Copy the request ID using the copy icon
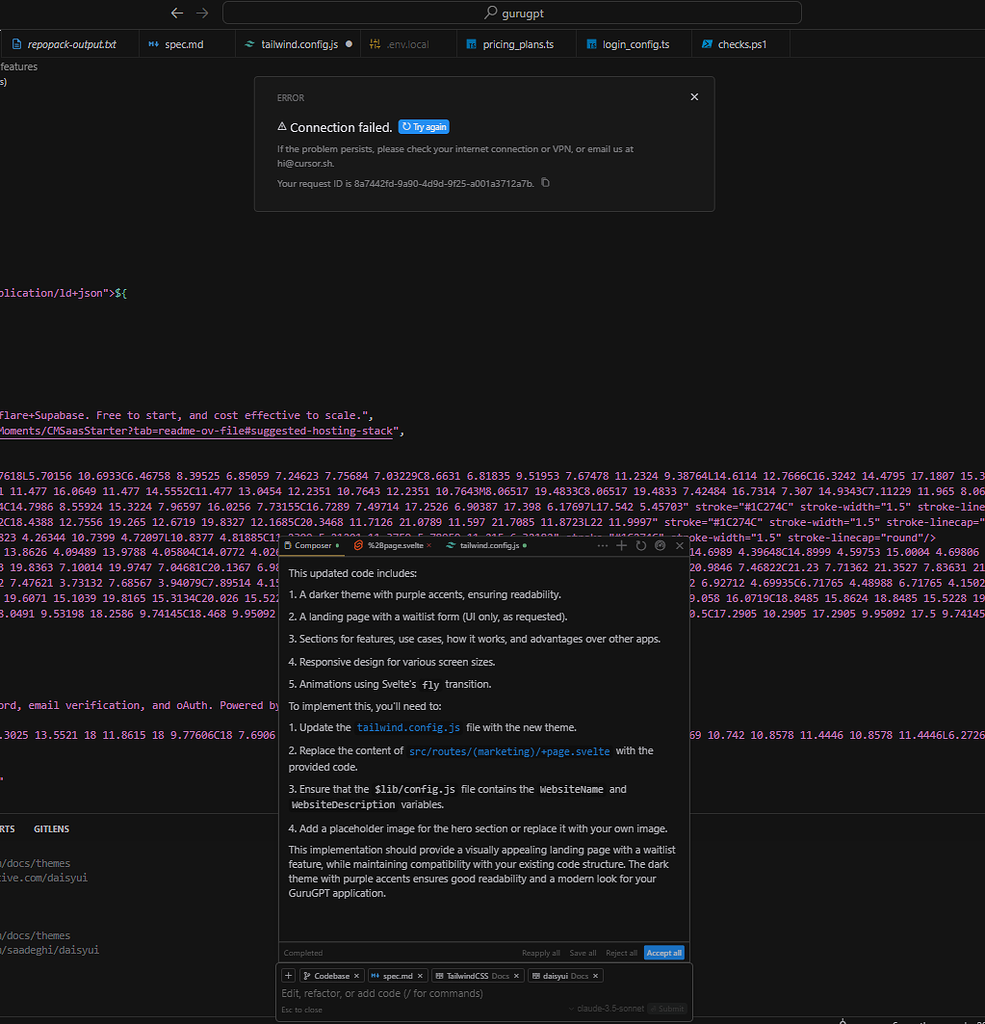985x1024 pixels. 543,183
